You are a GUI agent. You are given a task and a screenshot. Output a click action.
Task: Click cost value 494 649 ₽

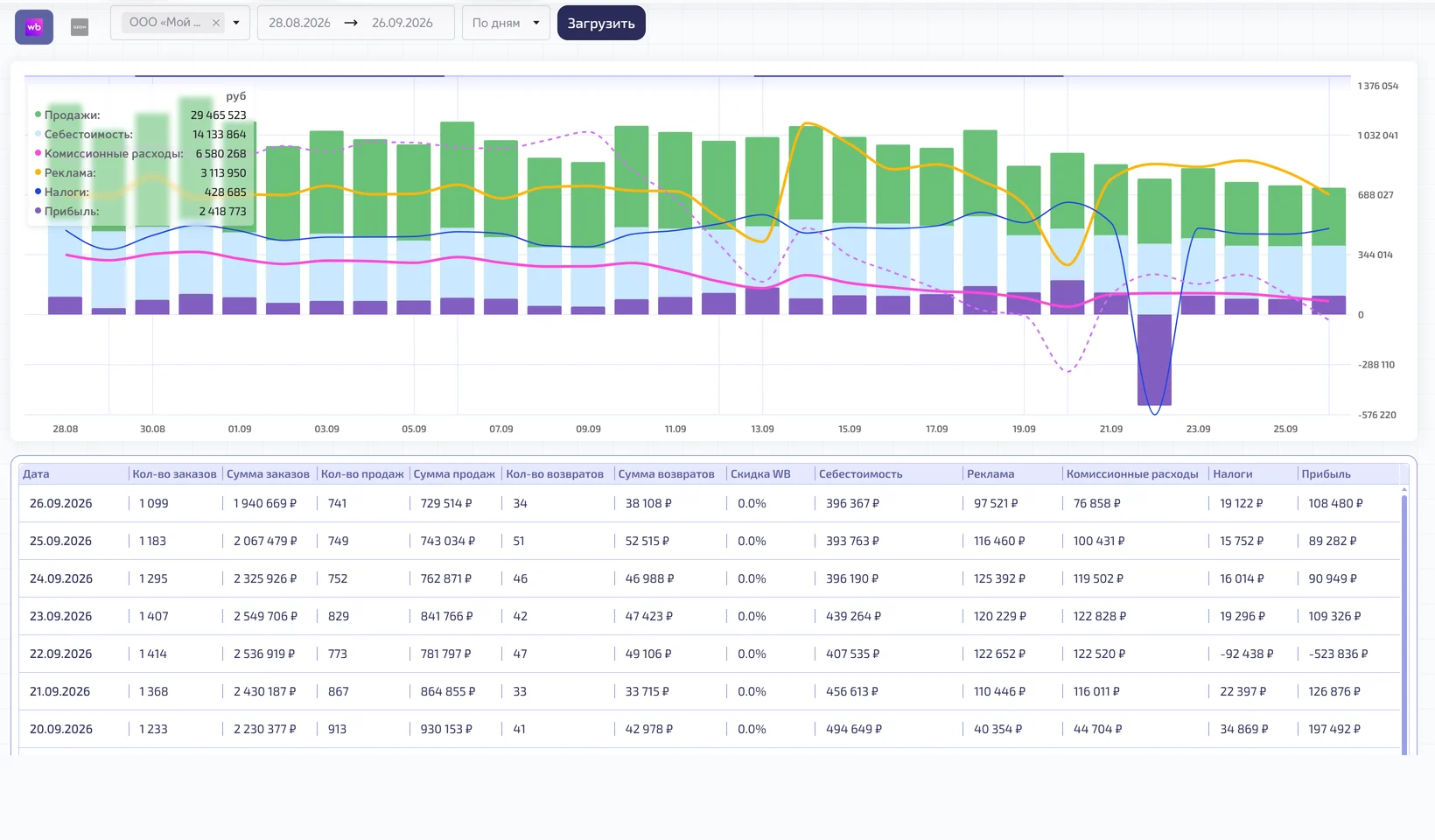point(854,729)
